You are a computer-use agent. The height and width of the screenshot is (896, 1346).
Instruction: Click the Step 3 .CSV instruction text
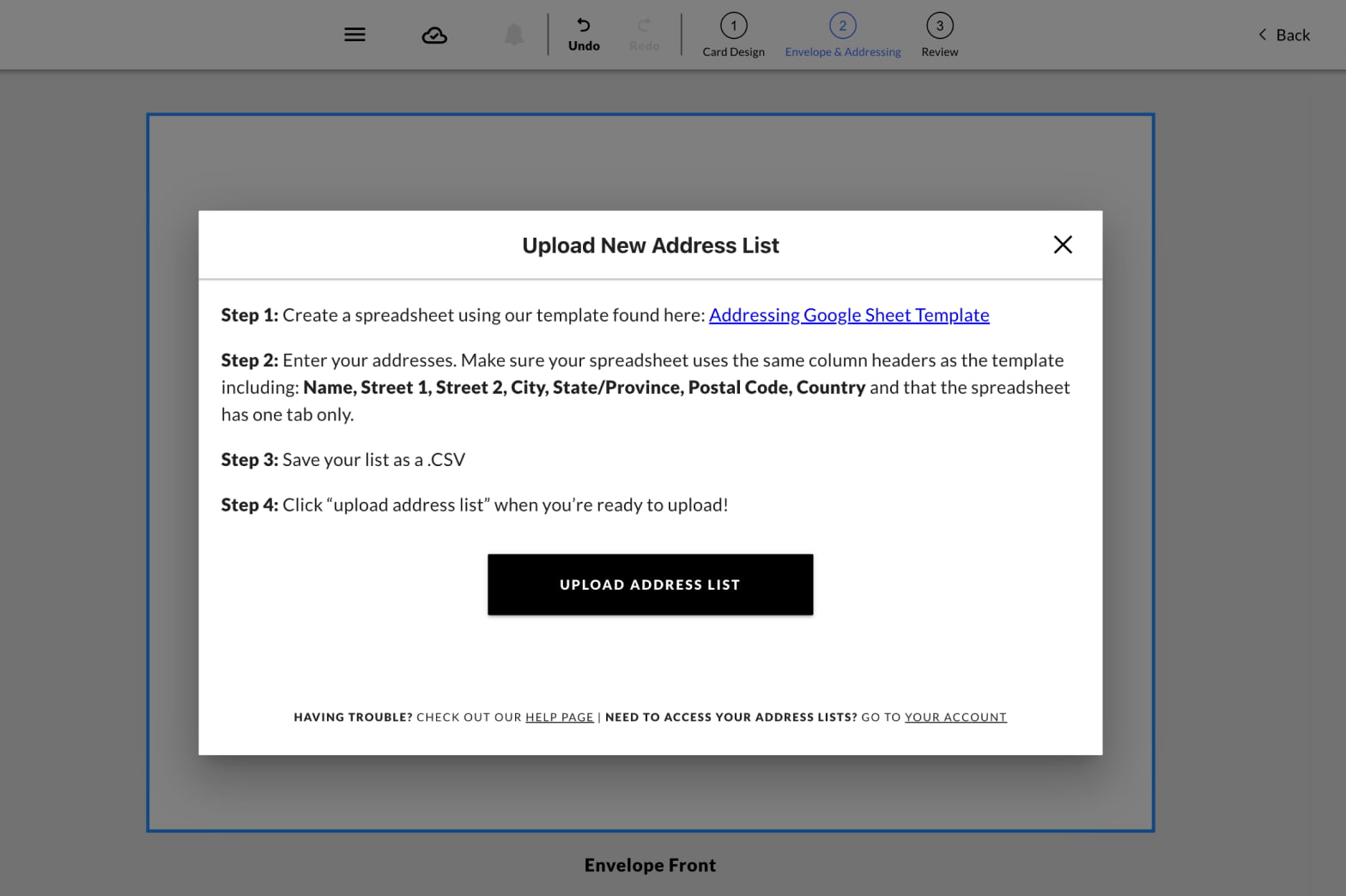click(x=373, y=460)
